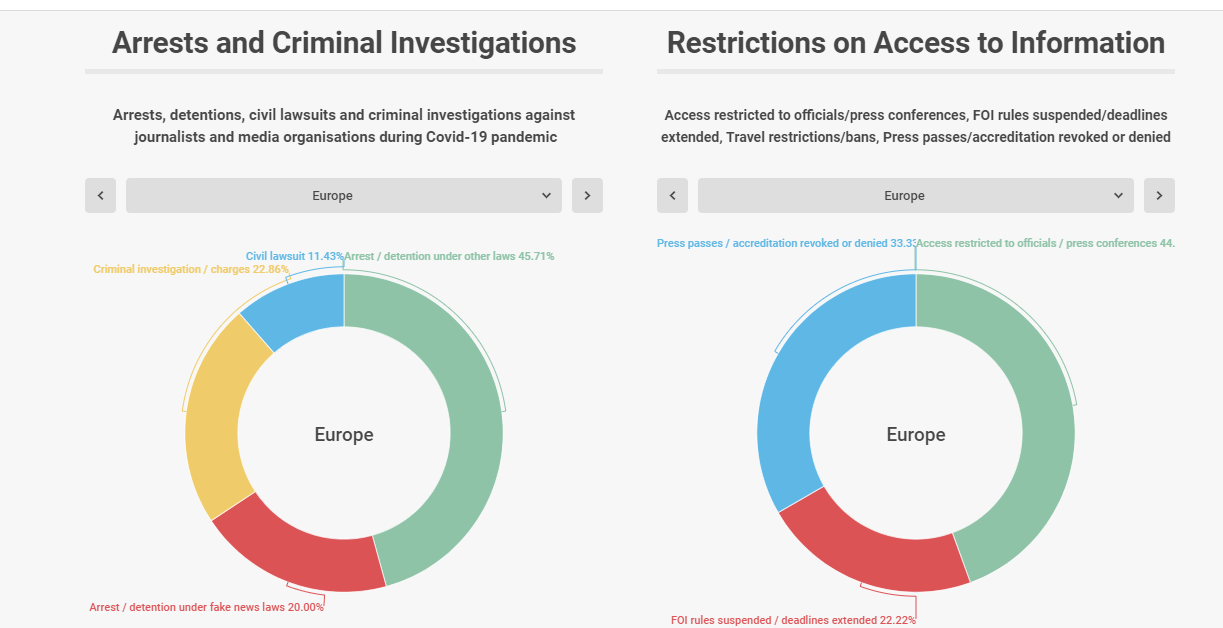Click FOI rules suspended 22.22% label
This screenshot has height=628, width=1223.
point(793,620)
